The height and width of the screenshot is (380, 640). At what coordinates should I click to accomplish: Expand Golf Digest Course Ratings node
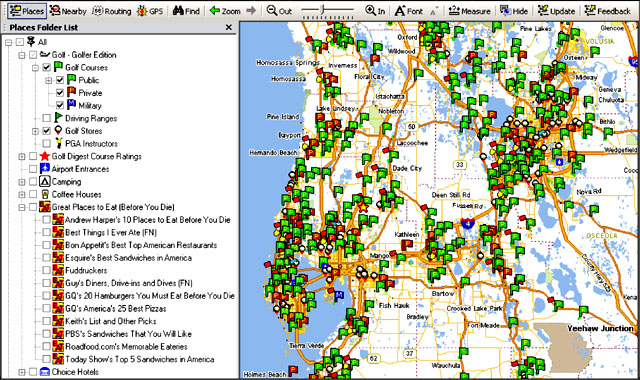click(x=22, y=156)
